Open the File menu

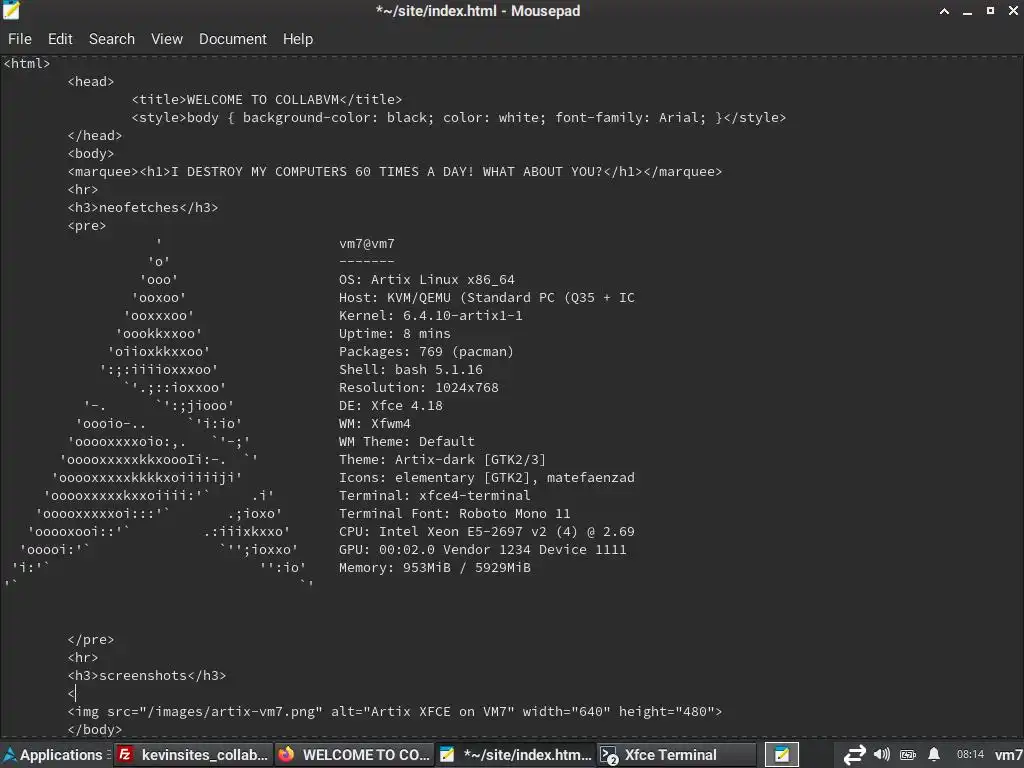tap(20, 39)
